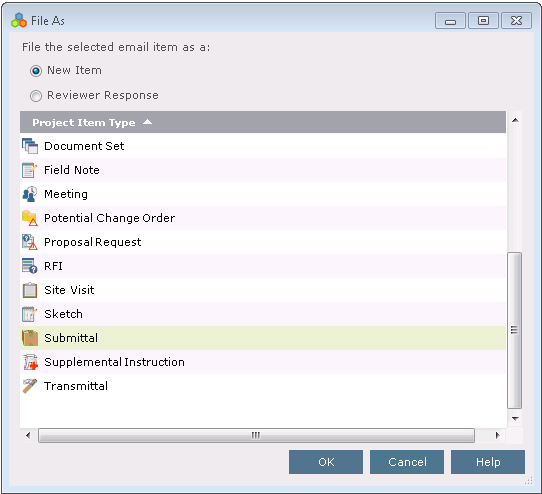Screen dimensions: 542x494
Task: Select the Sketch icon
Action: tap(30, 314)
